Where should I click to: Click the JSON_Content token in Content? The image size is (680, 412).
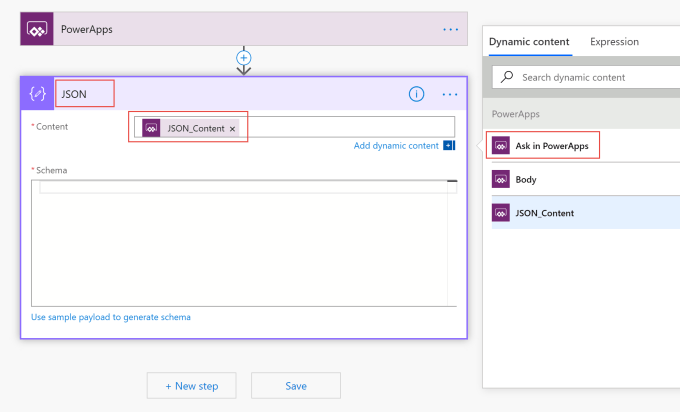(190, 128)
